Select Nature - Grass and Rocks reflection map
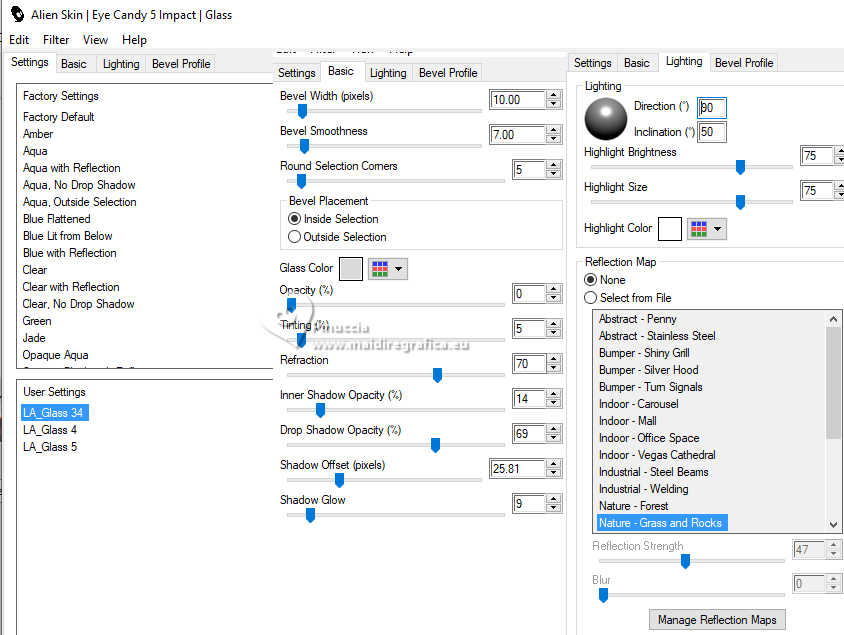The image size is (844, 635). click(662, 523)
